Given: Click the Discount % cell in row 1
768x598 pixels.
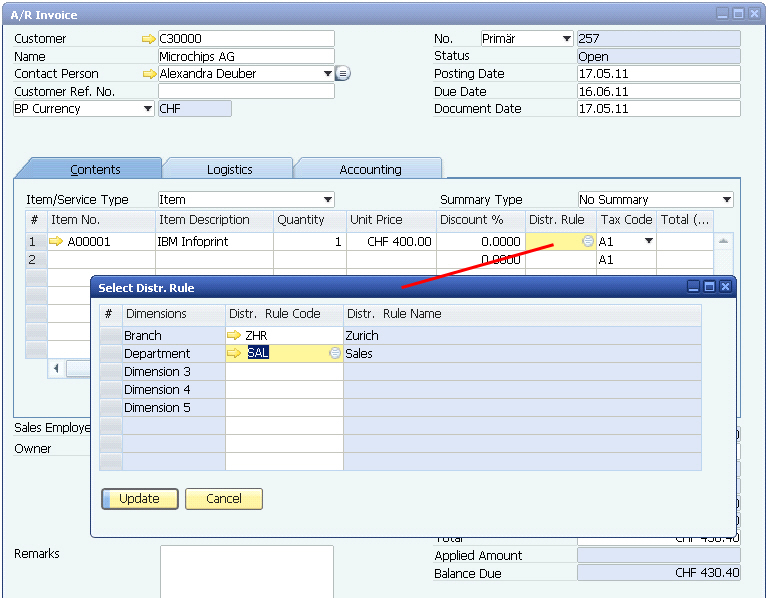Looking at the screenshot, I should [480, 241].
